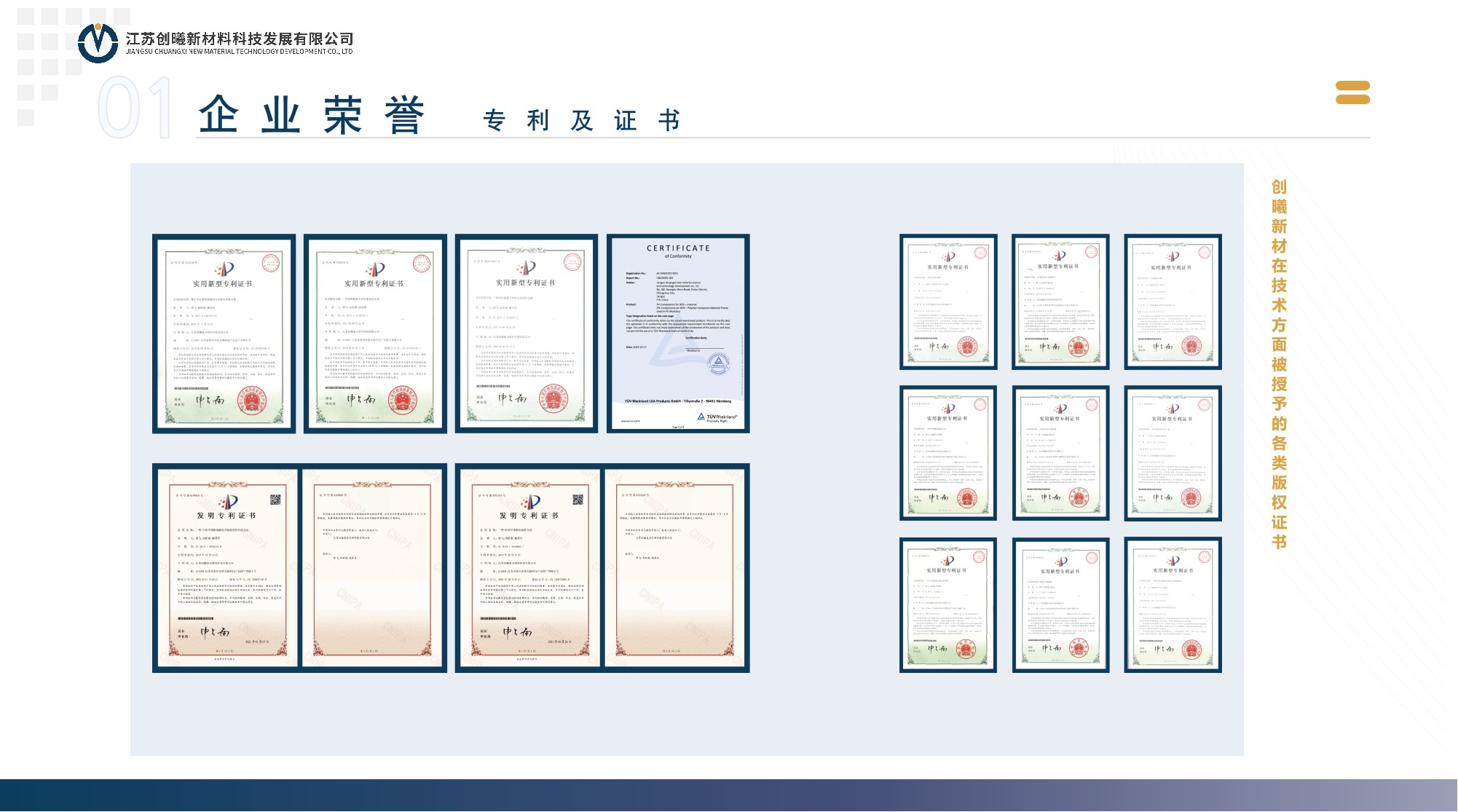Open the right 发明专利证书 cover page
Image resolution: width=1458 pixels, height=812 pixels.
529,568
